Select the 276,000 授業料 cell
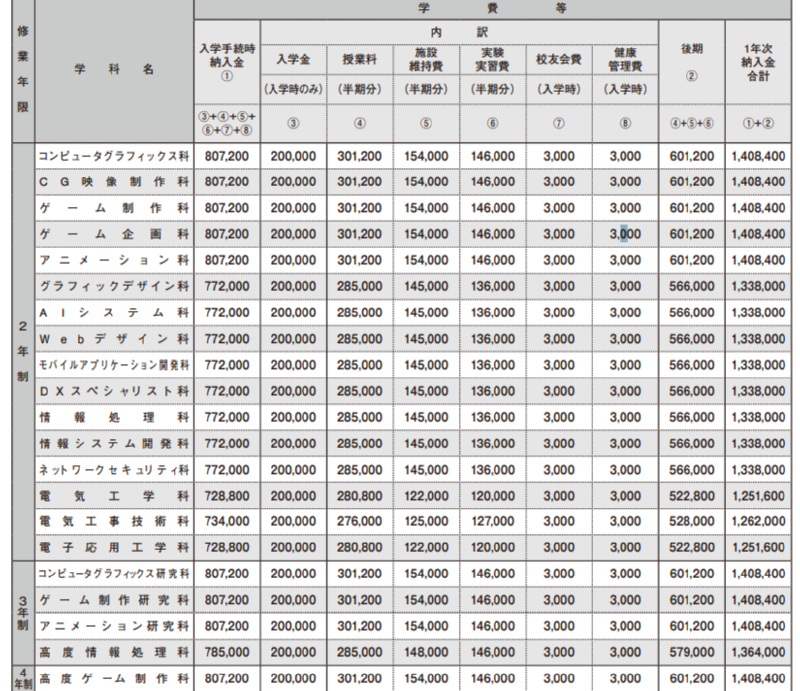The height and width of the screenshot is (691, 800). point(359,521)
